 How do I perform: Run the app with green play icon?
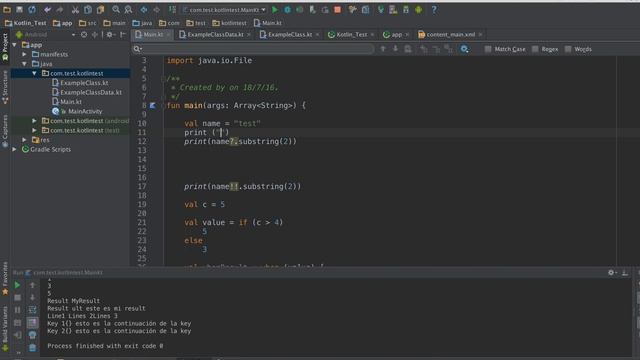pyautogui.click(x=275, y=9)
